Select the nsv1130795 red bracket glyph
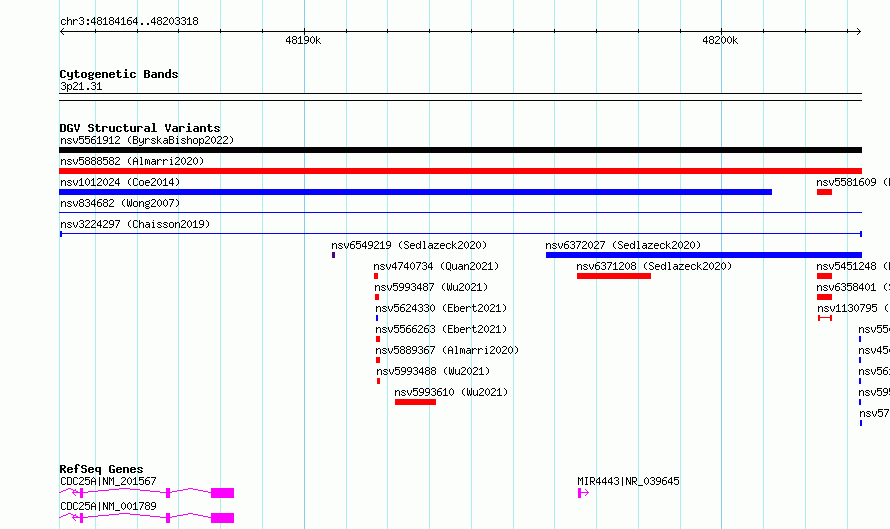 click(x=825, y=318)
